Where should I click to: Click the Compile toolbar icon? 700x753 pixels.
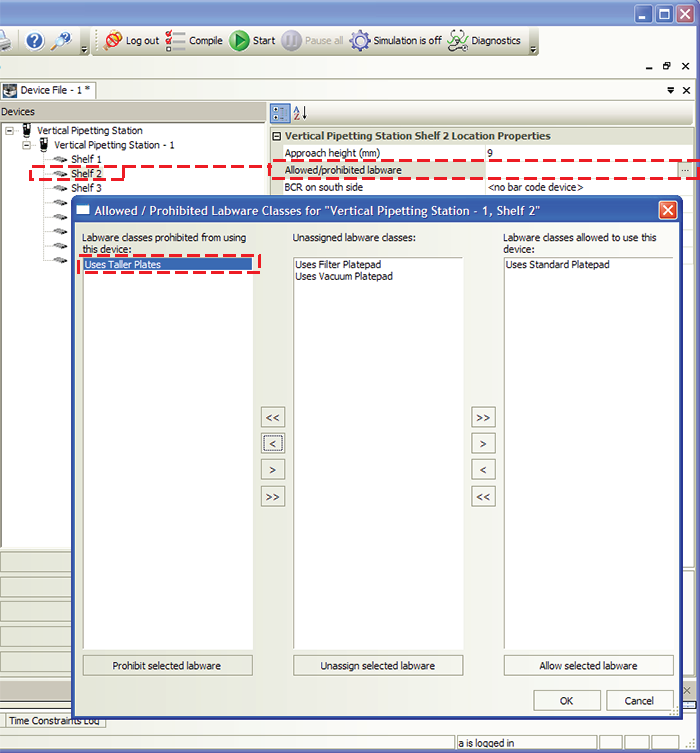pos(176,41)
